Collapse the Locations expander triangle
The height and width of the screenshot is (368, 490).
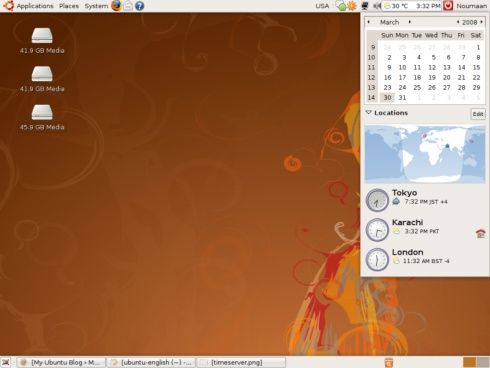[369, 113]
